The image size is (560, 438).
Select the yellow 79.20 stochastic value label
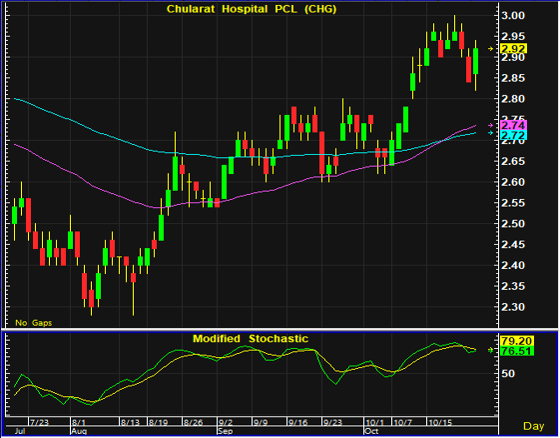click(517, 341)
